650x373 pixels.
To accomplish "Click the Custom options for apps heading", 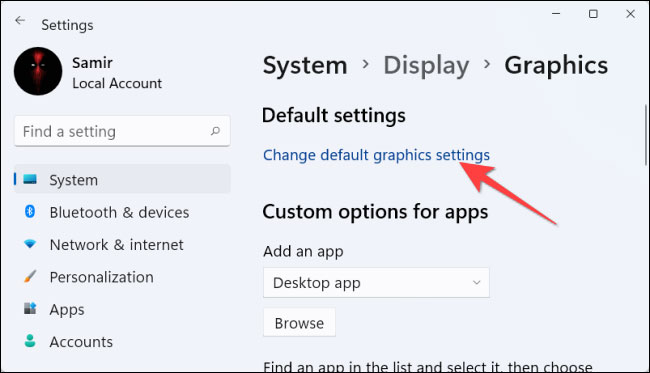I will [x=375, y=212].
